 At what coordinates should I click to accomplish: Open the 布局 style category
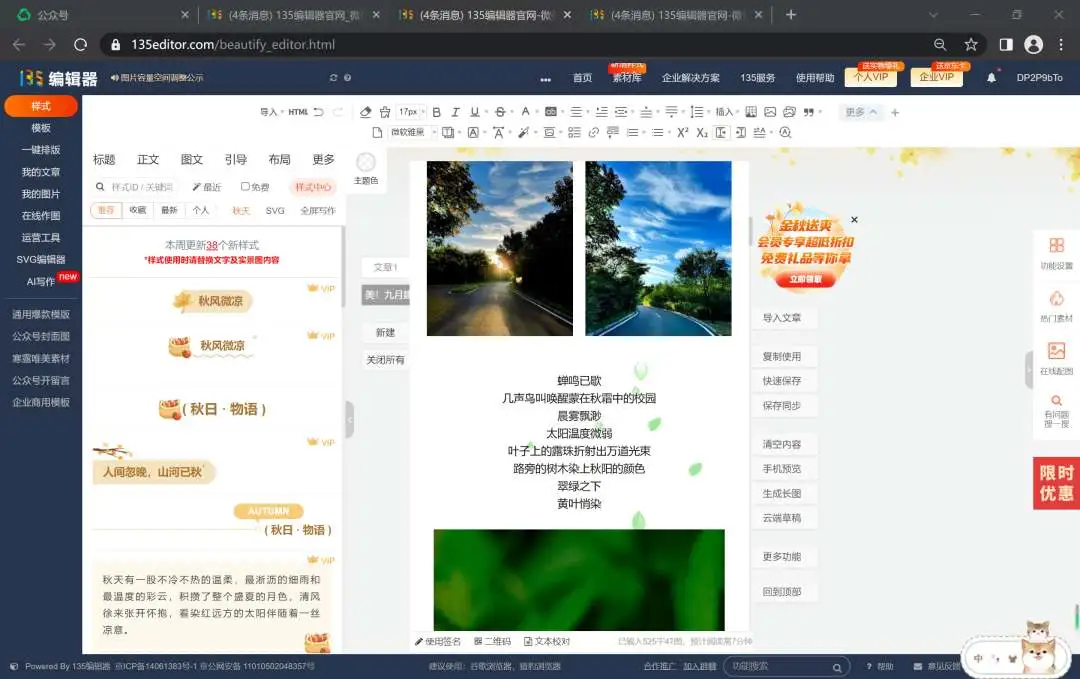(279, 160)
